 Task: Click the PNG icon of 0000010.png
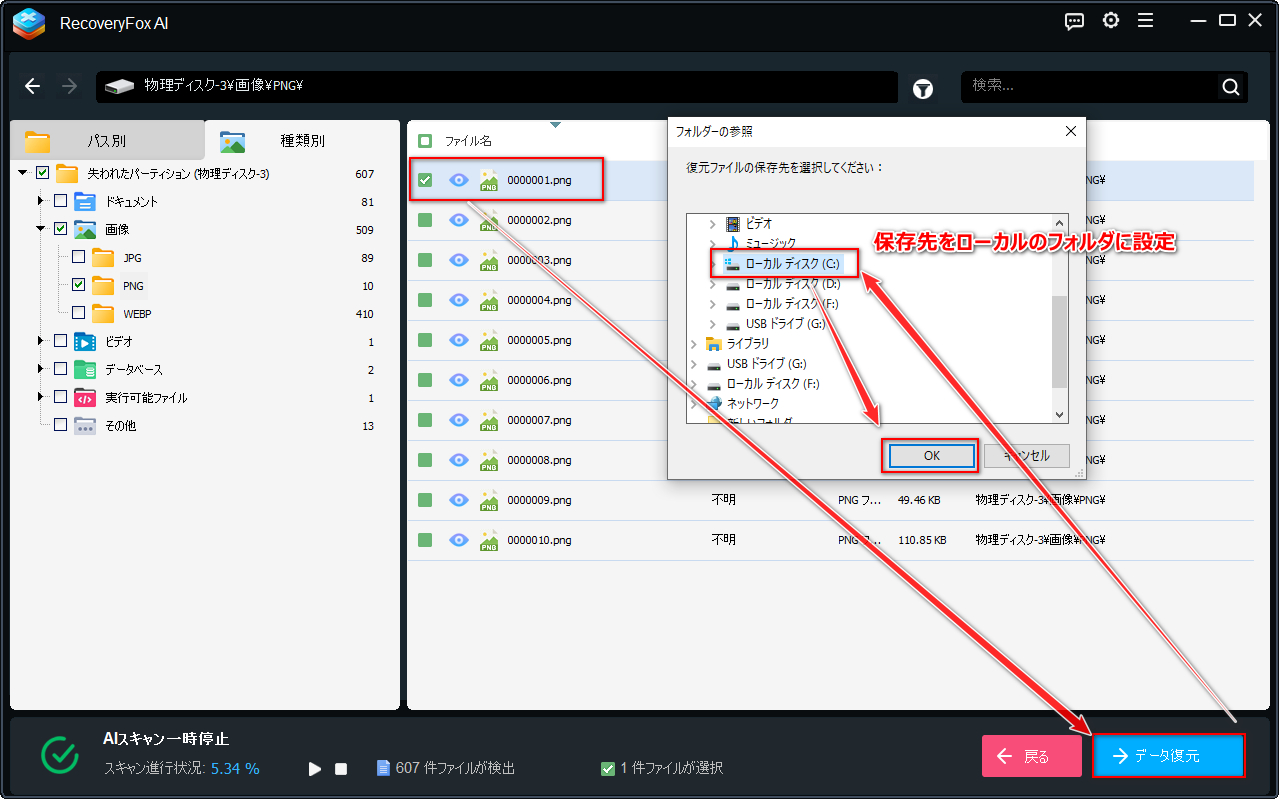pyautogui.click(x=489, y=540)
